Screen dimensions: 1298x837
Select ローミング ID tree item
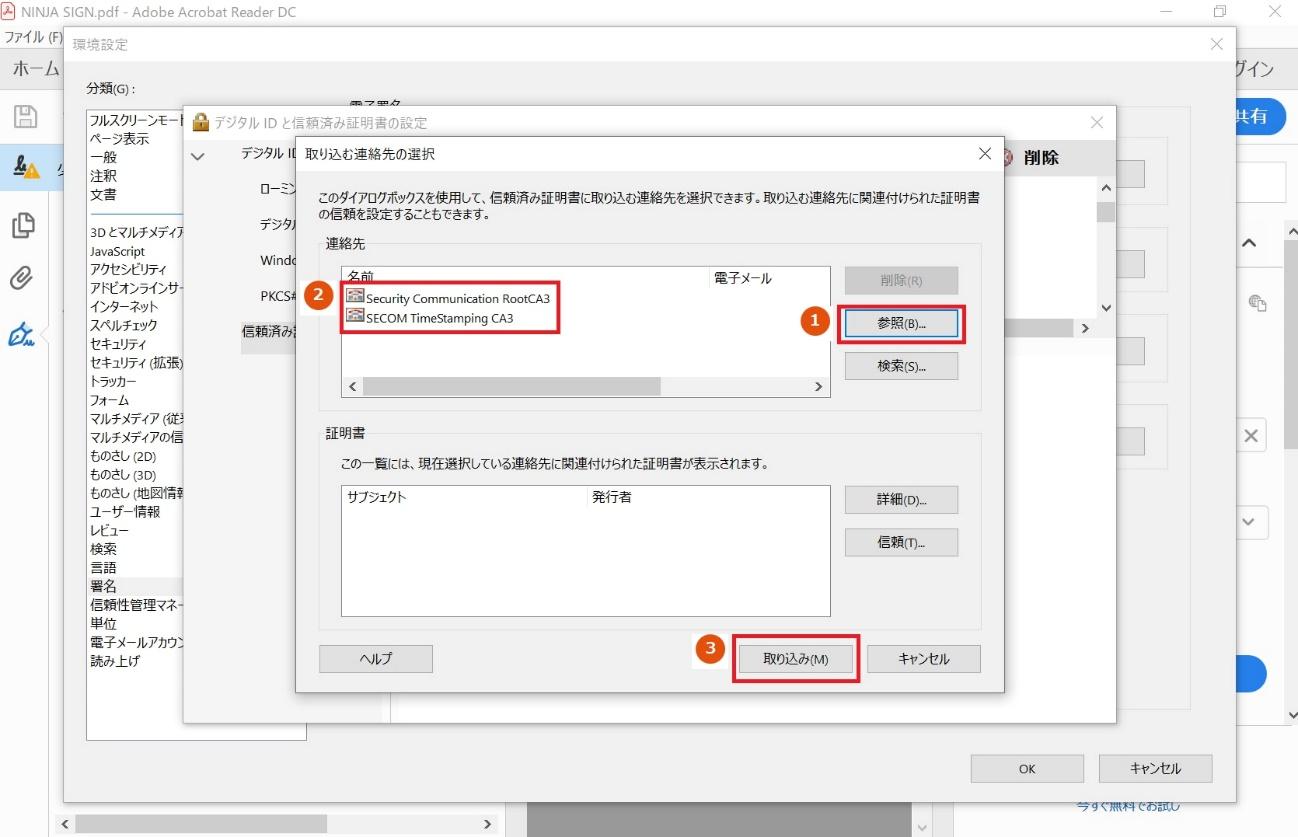point(279,188)
